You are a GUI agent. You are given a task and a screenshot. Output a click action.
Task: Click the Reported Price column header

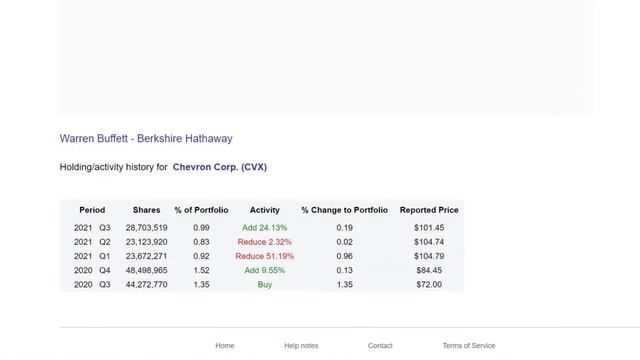[429, 210]
